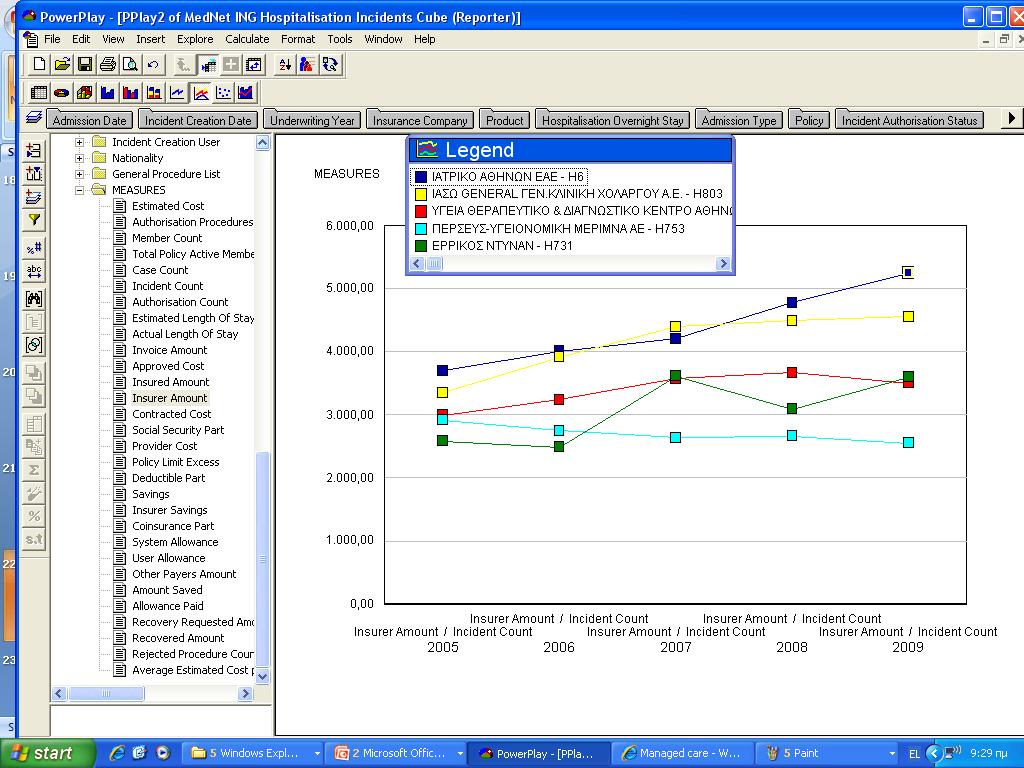
Task: Switch to the Paint taskbar button
Action: point(828,753)
